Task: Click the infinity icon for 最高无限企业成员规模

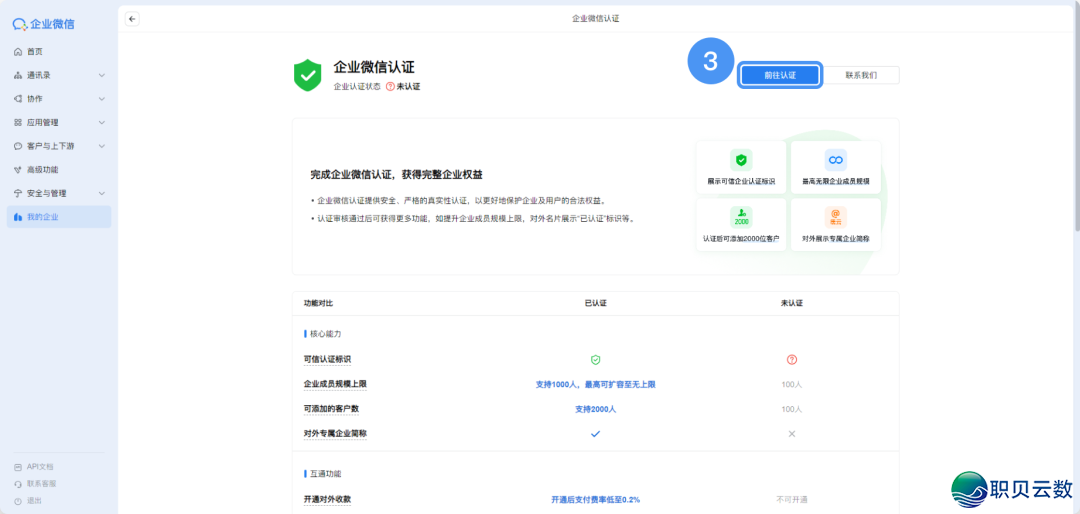Action: 835,160
